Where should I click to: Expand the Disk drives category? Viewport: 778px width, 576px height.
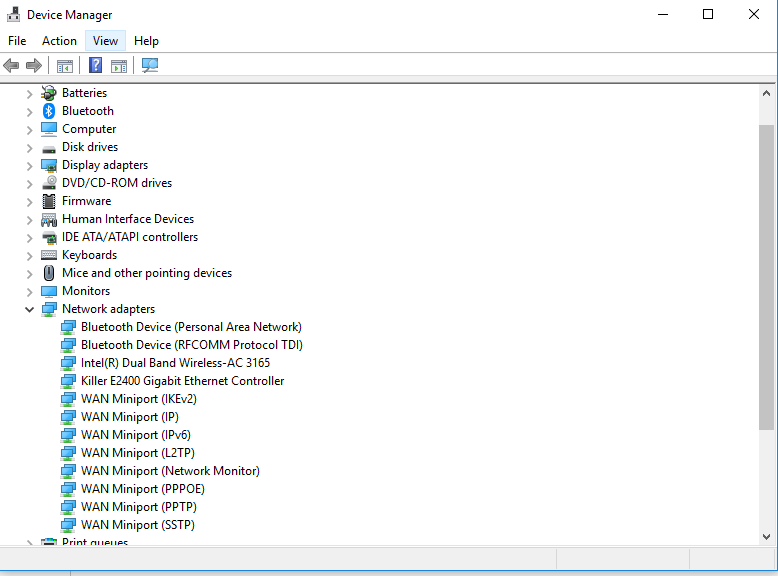point(29,147)
